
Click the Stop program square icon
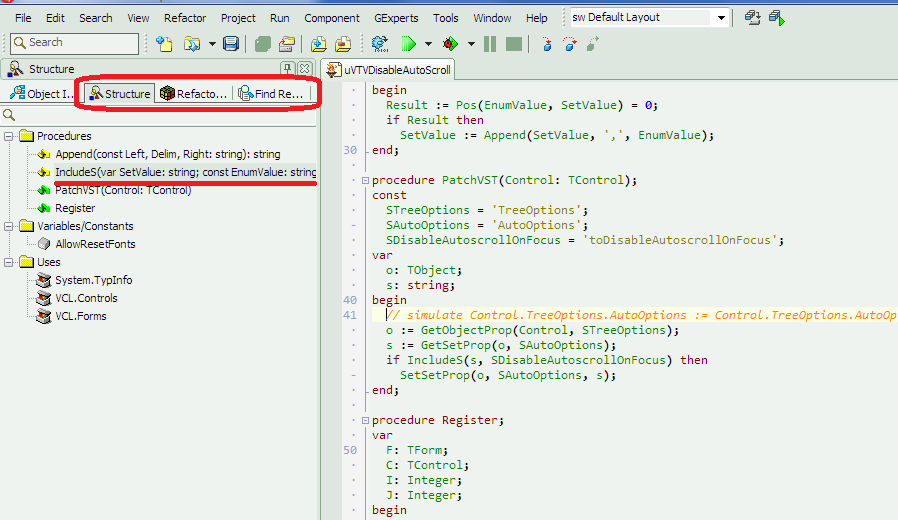coord(514,44)
